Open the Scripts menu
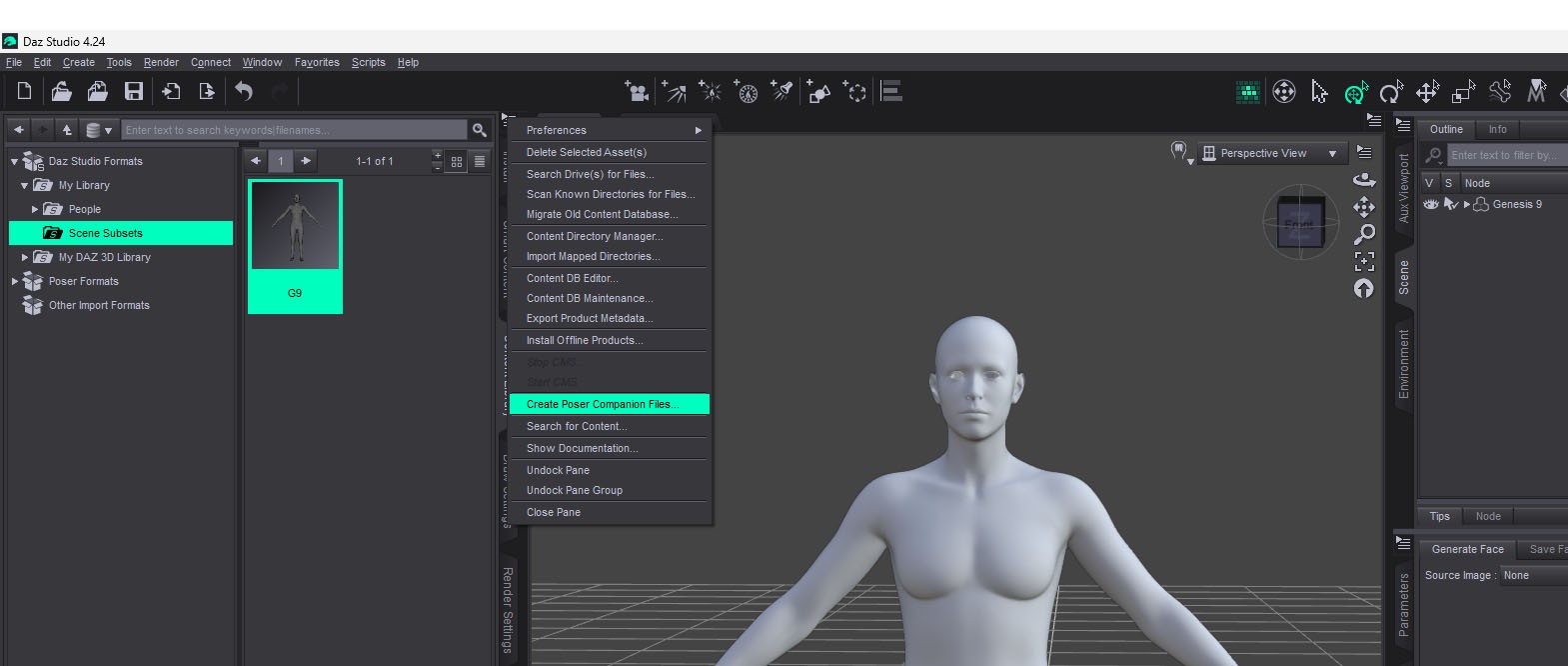Screen dimensions: 1568x666 (x=368, y=62)
